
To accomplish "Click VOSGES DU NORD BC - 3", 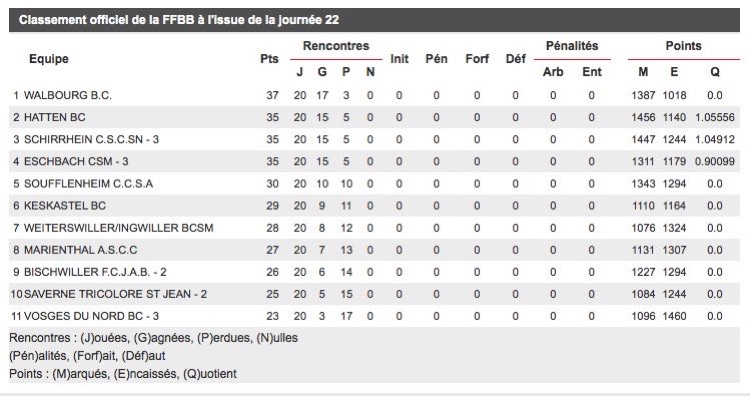I will click(x=91, y=316).
